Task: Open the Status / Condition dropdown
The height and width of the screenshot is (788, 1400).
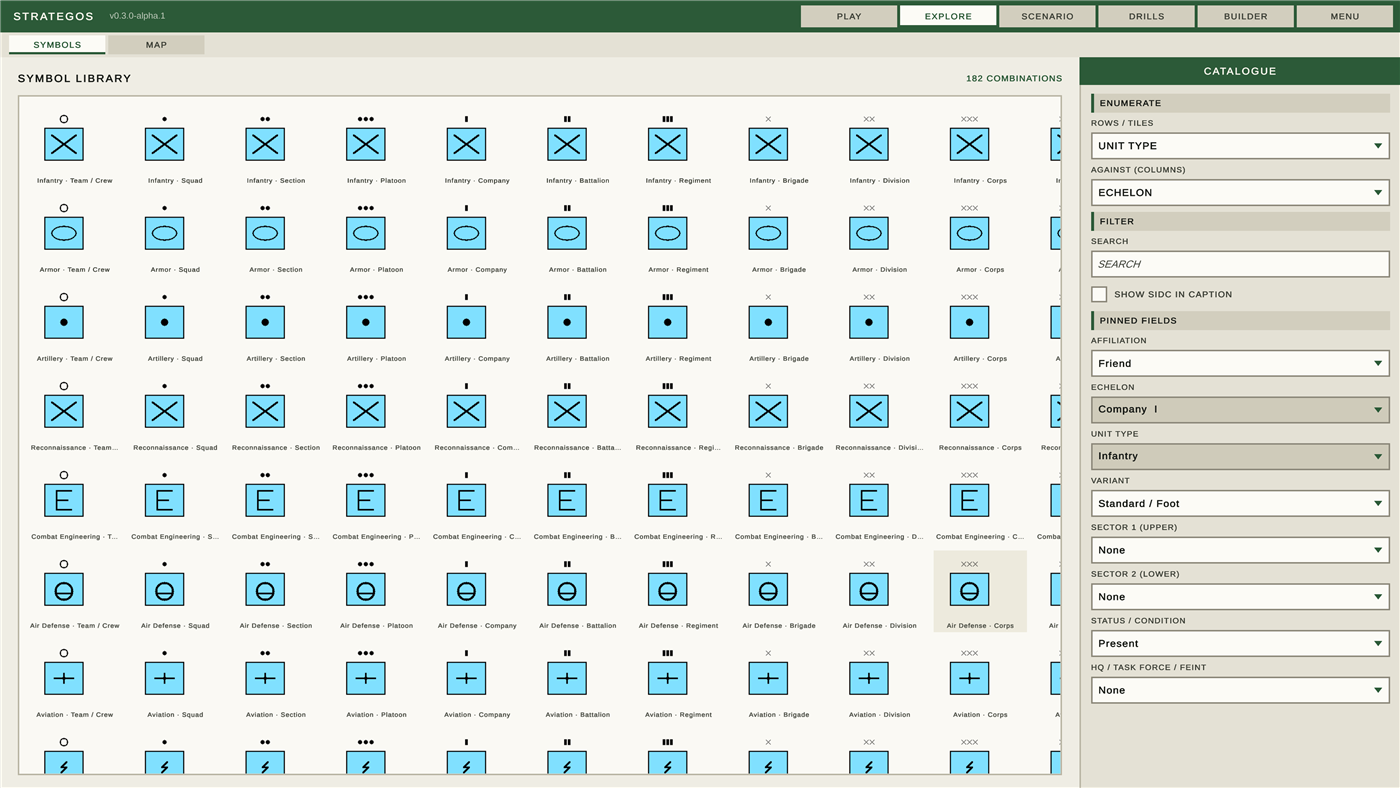Action: [x=1240, y=643]
